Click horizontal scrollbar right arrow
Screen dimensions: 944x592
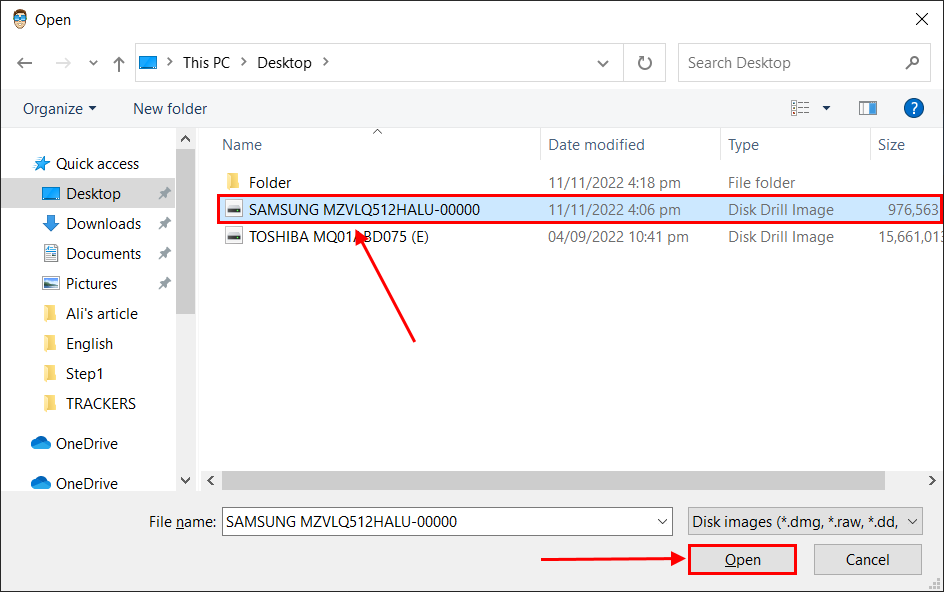(932, 481)
